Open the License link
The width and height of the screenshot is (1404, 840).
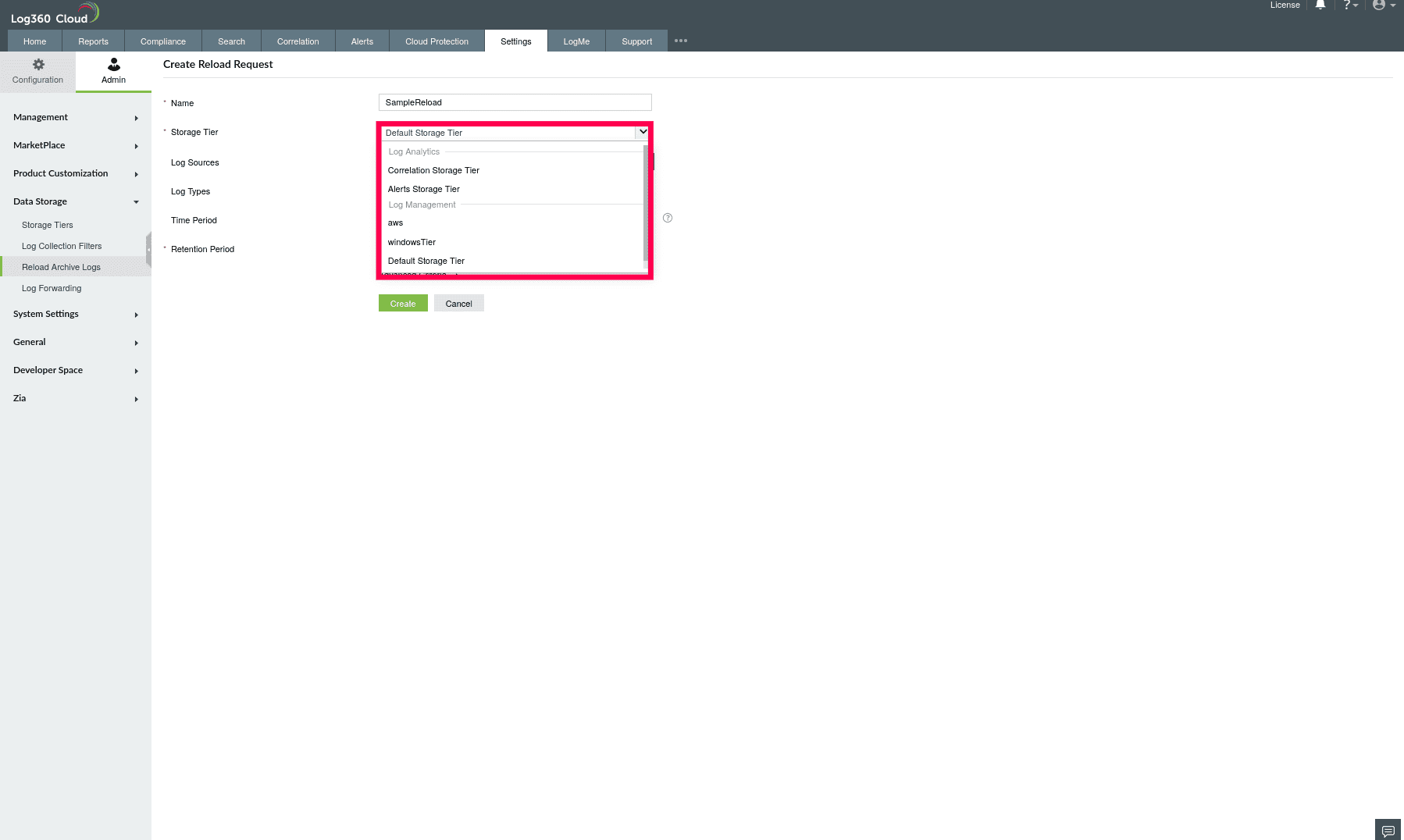pos(1285,5)
